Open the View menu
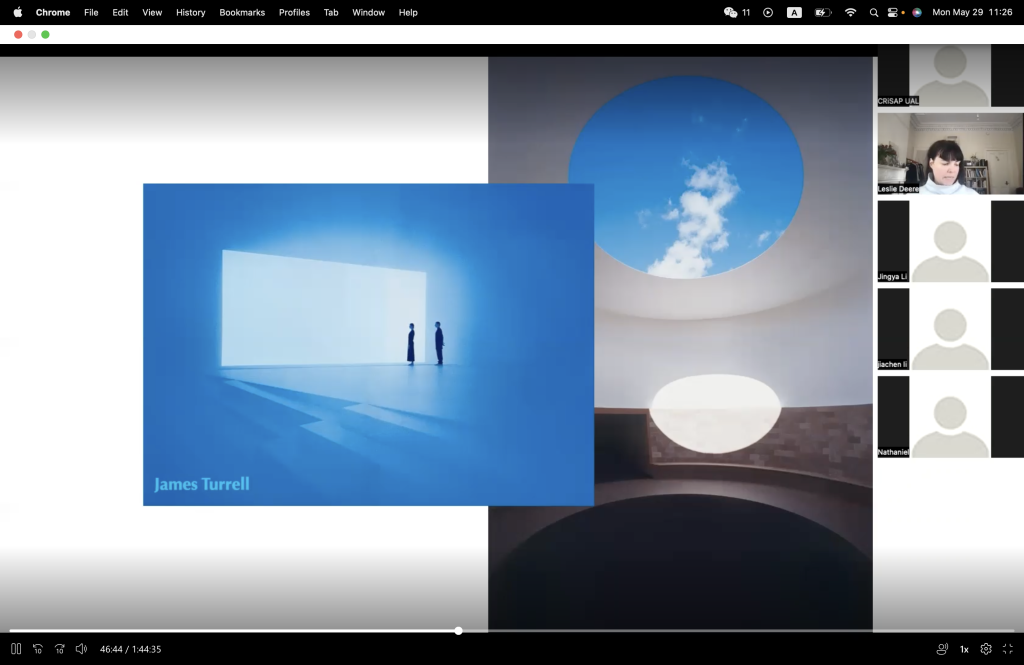 [152, 12]
